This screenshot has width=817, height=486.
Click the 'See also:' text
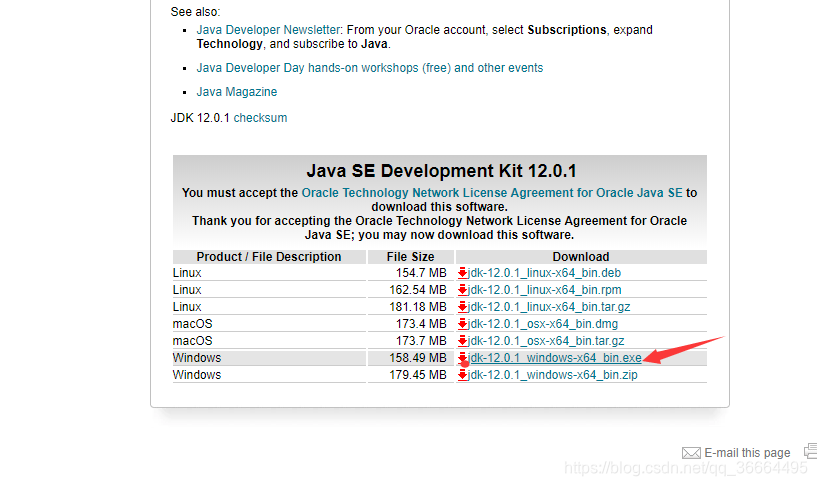(195, 11)
